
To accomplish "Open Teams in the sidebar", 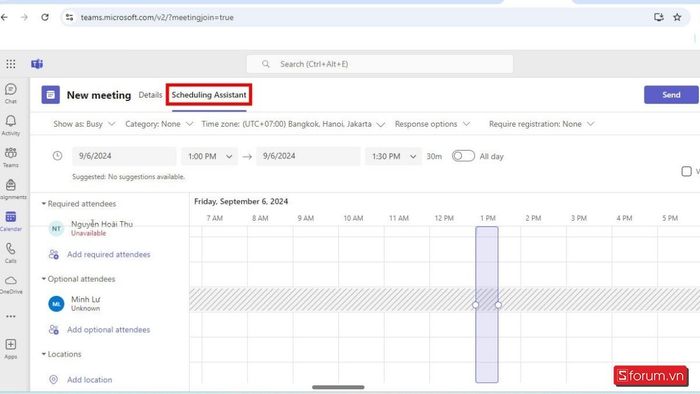I will click(x=11, y=157).
